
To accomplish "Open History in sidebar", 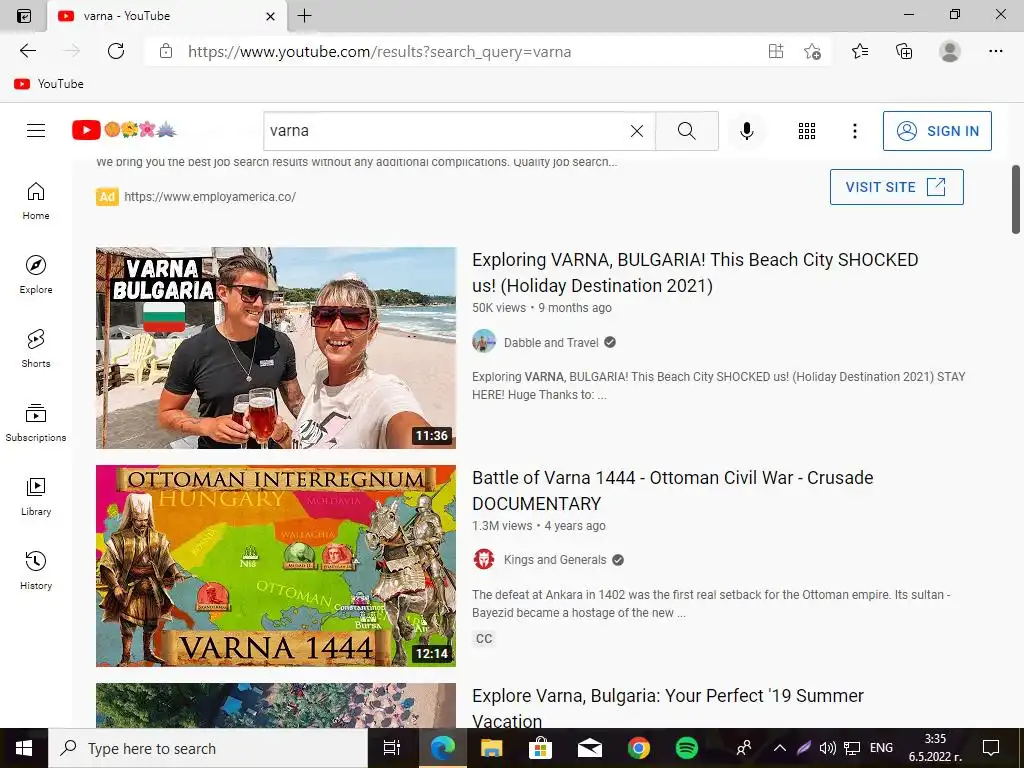I will coord(36,570).
